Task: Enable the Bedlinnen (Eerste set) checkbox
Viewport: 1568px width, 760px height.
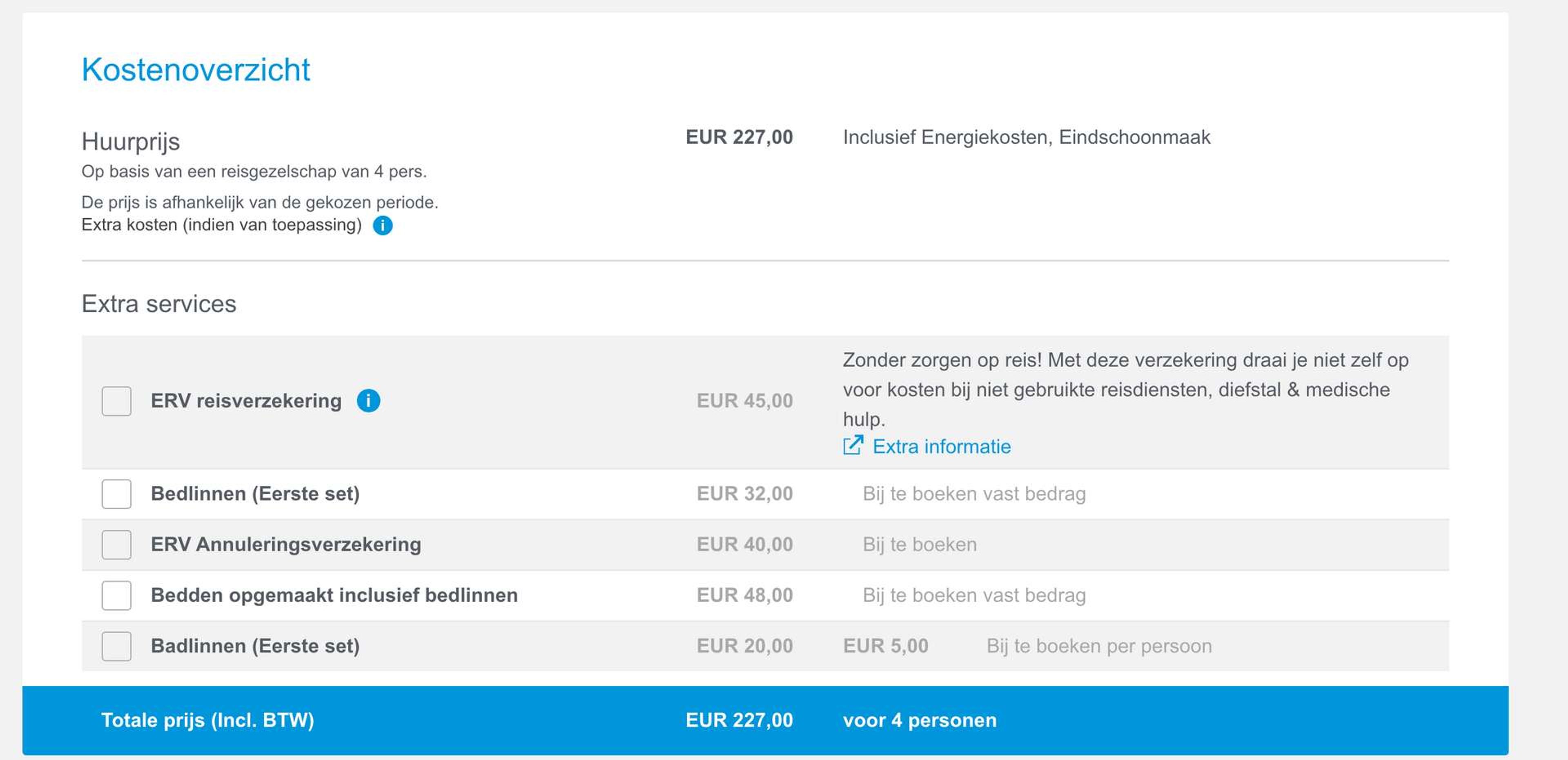Action: [116, 494]
